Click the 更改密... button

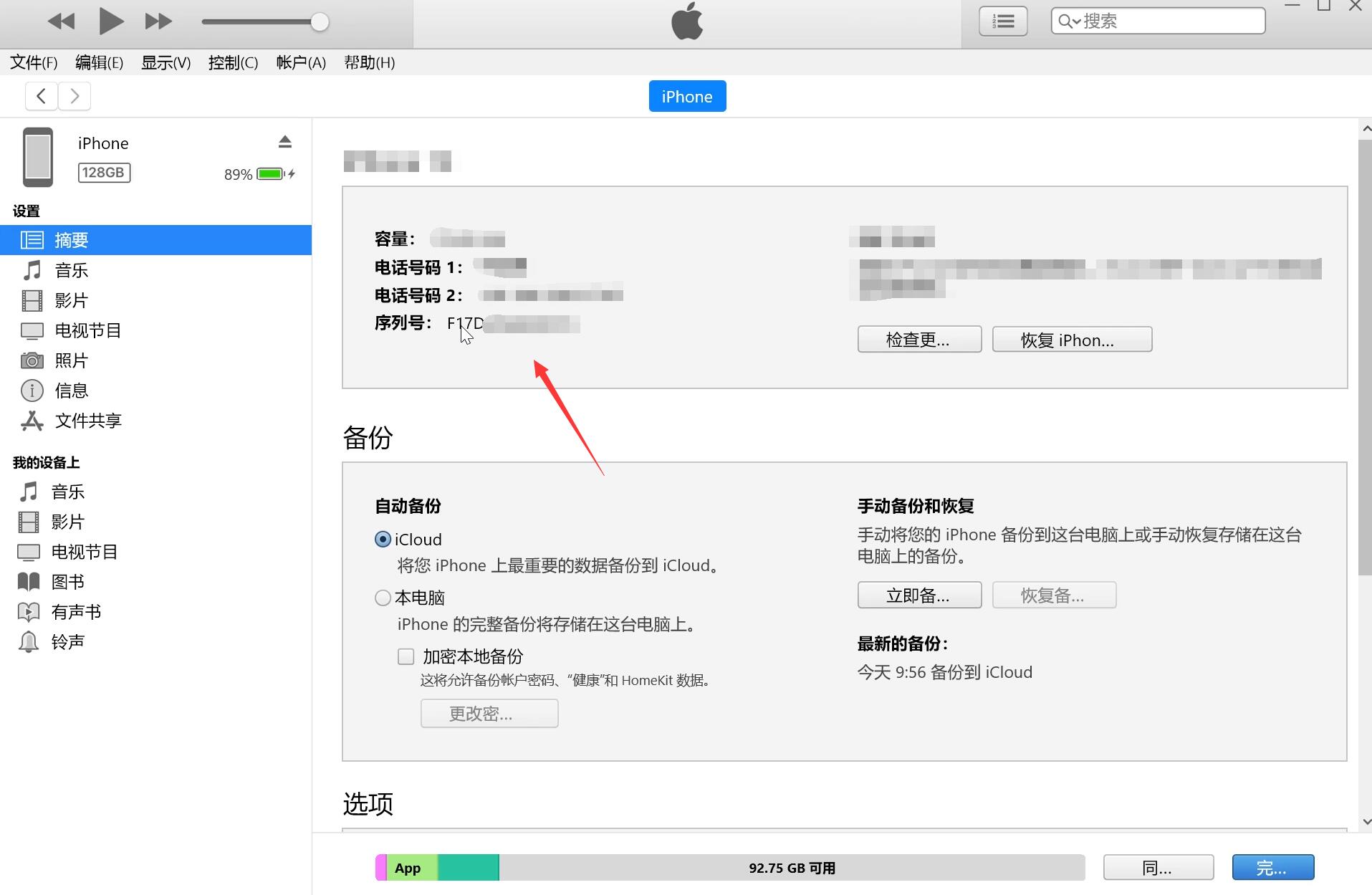[489, 714]
